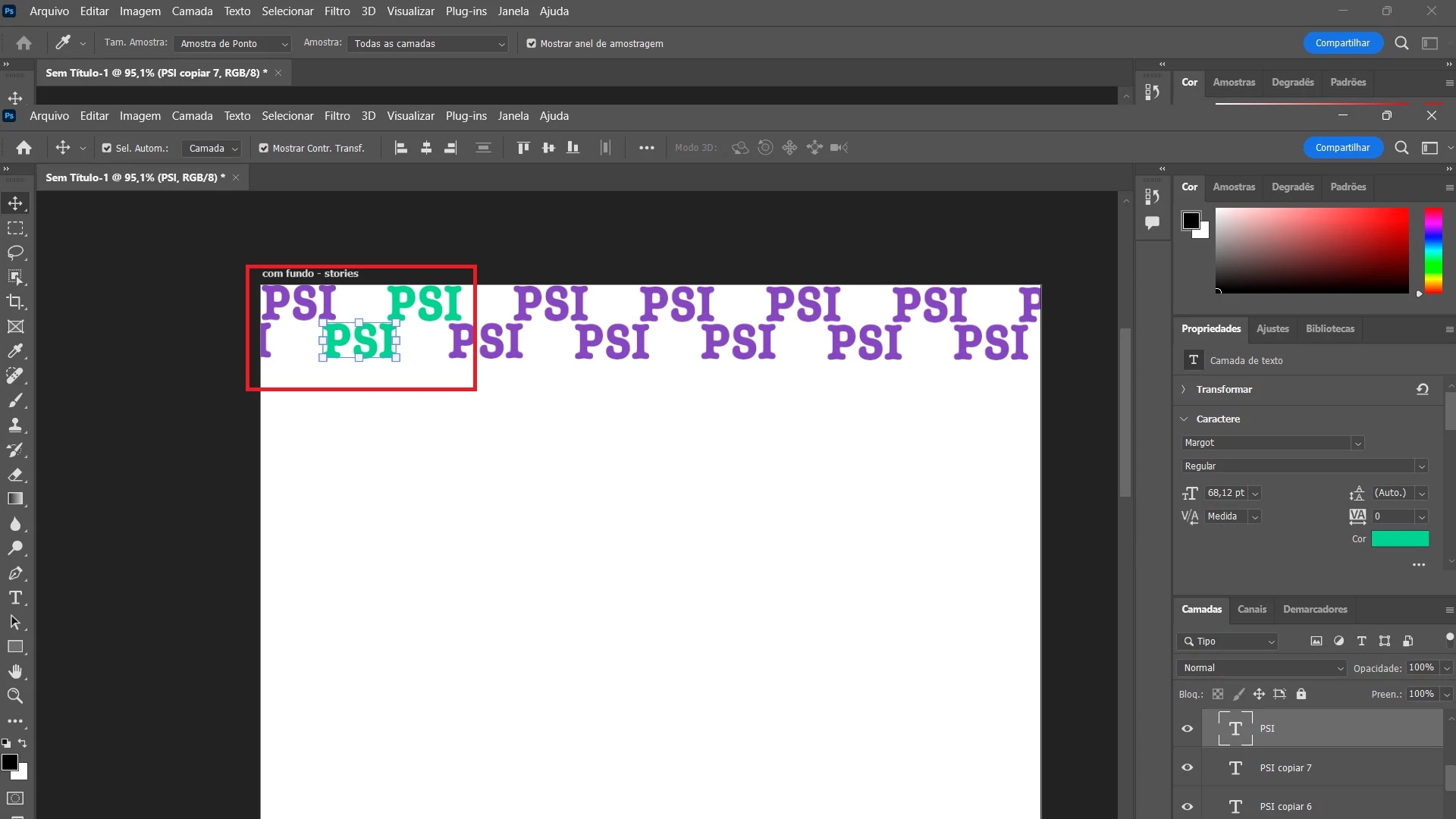Select the Horizontal Type tool
This screenshot has width=1456, height=819.
tap(15, 598)
